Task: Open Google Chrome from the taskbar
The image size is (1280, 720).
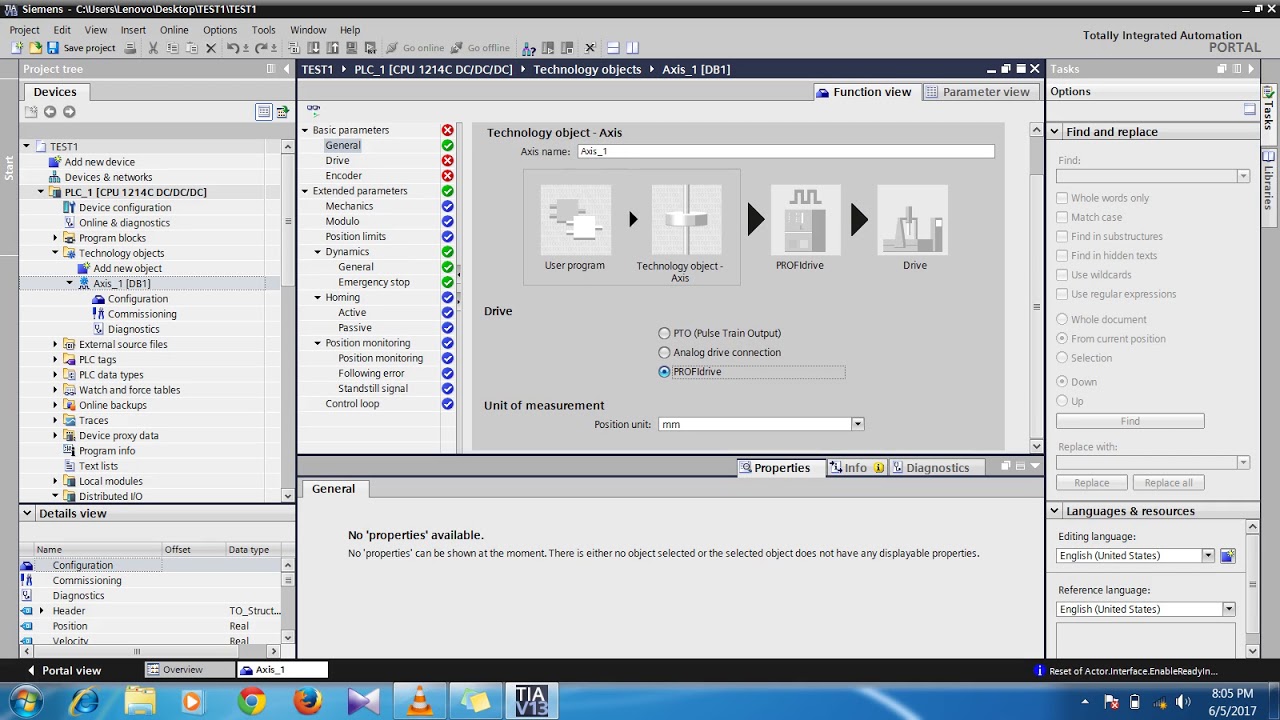Action: click(251, 702)
